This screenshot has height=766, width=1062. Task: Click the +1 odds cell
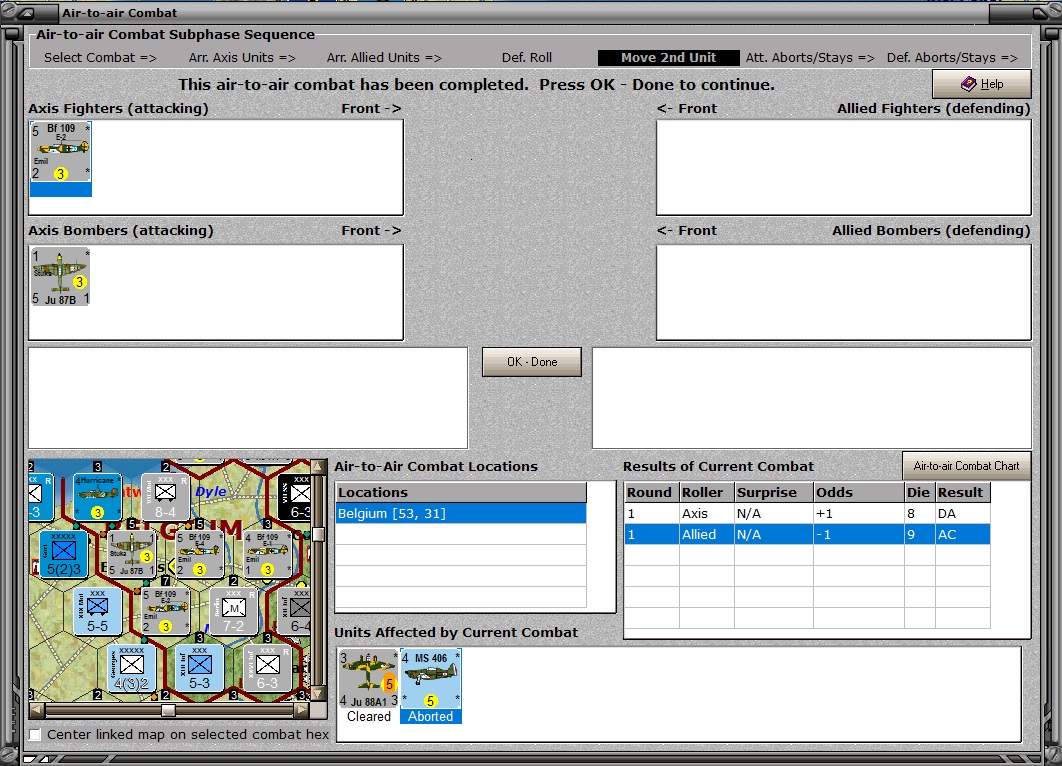[859, 513]
